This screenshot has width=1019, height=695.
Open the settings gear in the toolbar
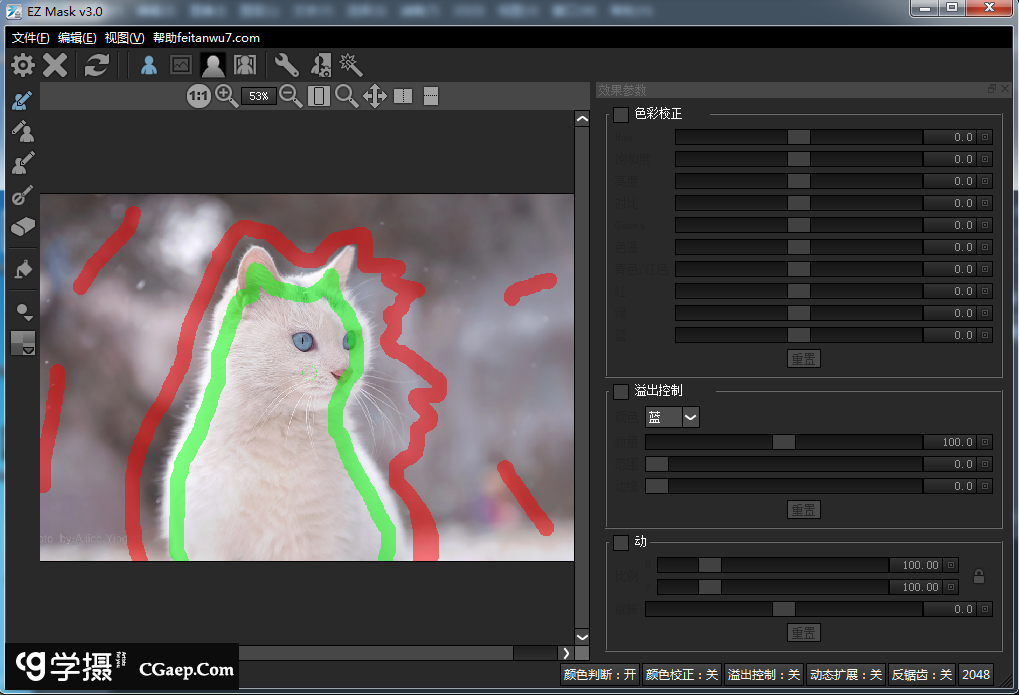22,66
